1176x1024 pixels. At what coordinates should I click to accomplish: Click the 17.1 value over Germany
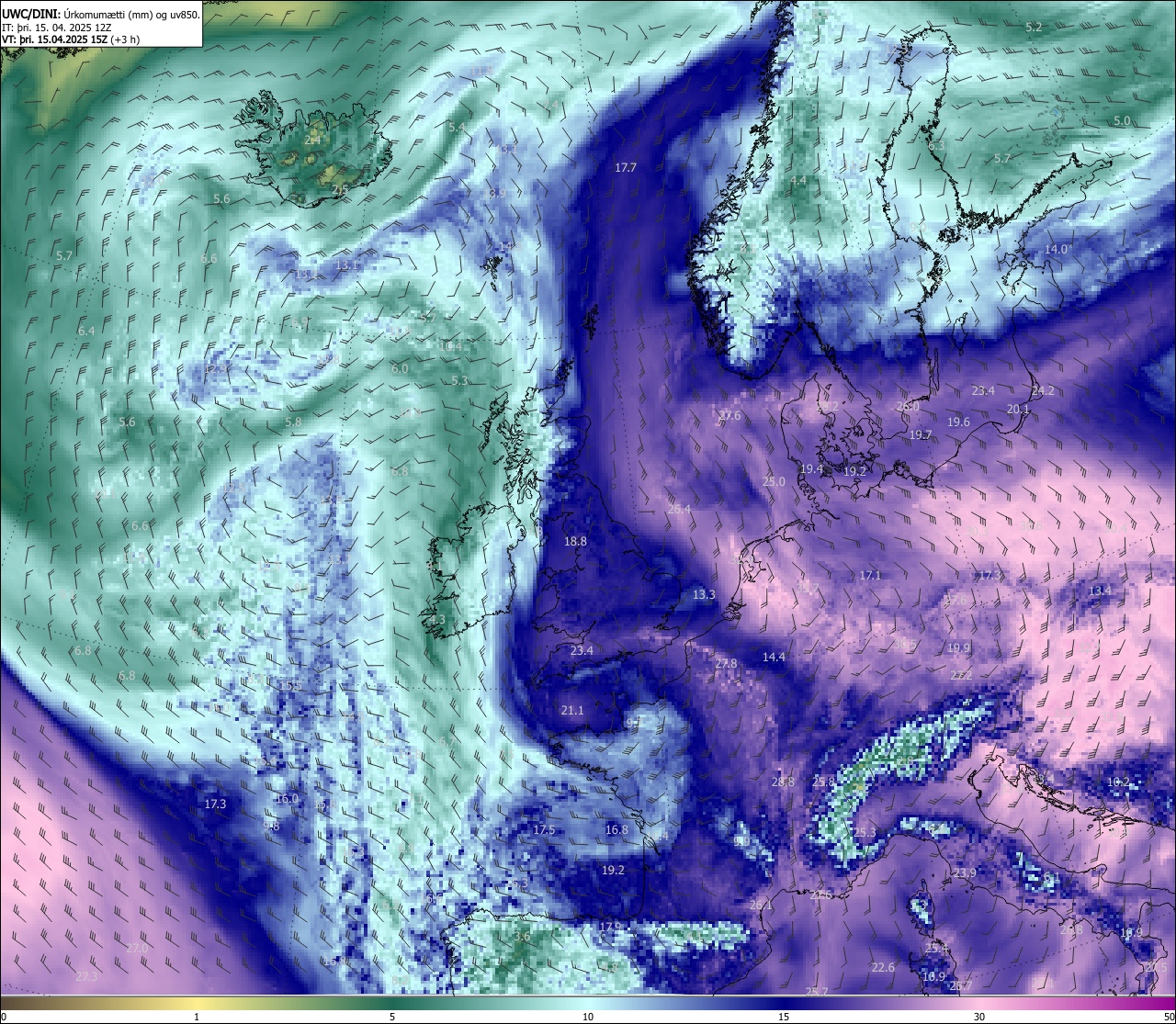(870, 575)
